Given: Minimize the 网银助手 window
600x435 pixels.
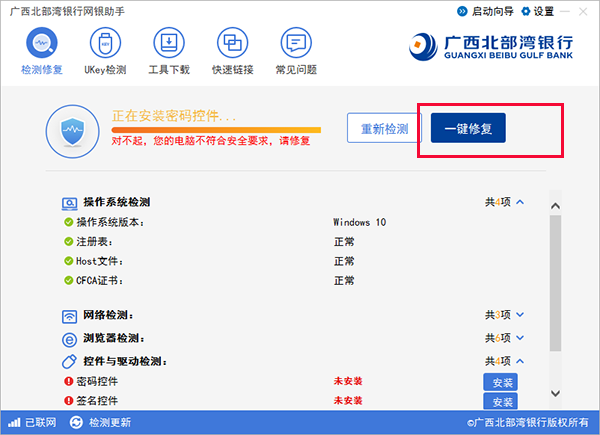Looking at the screenshot, I should pyautogui.click(x=565, y=12).
